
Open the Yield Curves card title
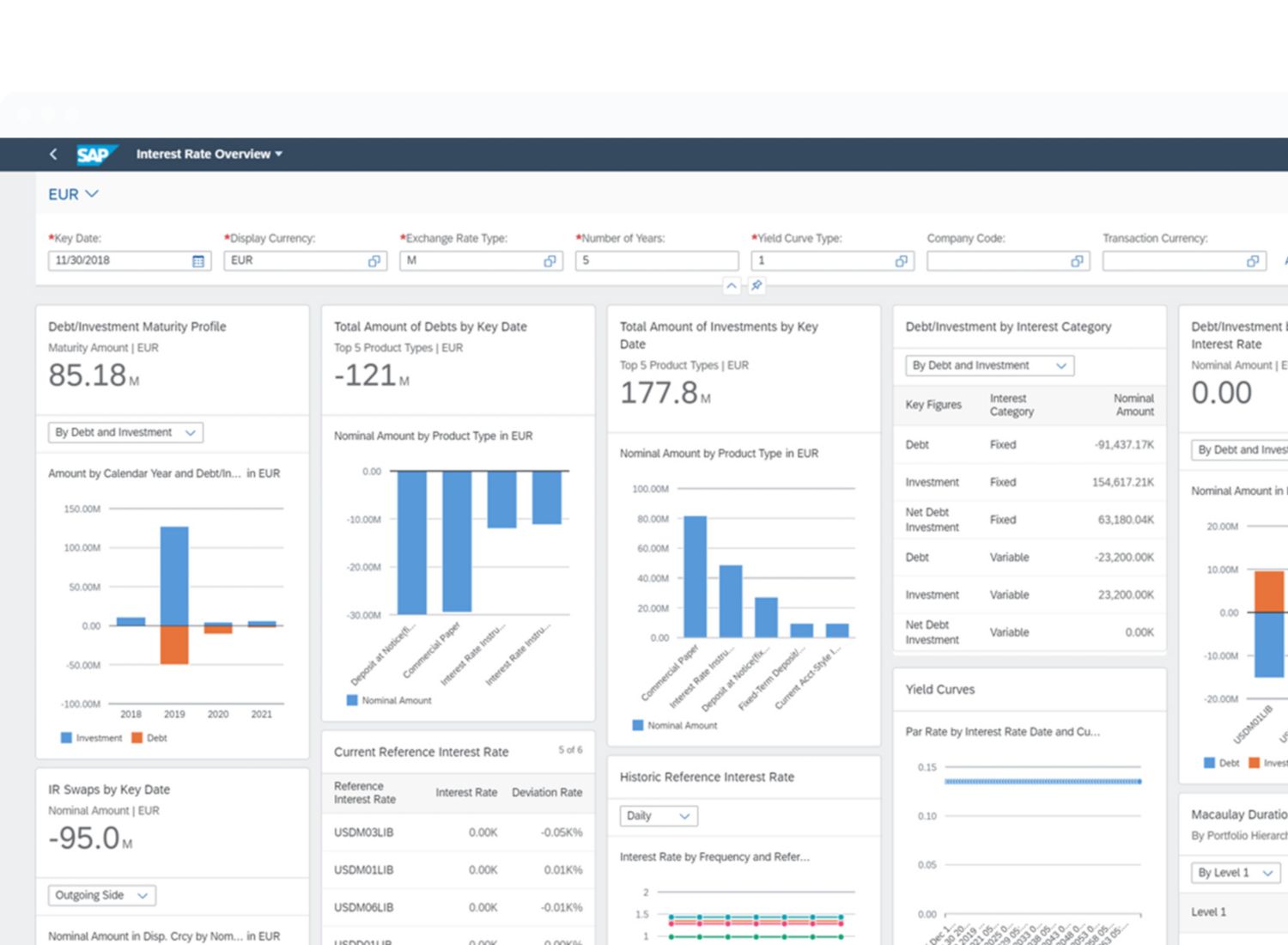point(939,689)
